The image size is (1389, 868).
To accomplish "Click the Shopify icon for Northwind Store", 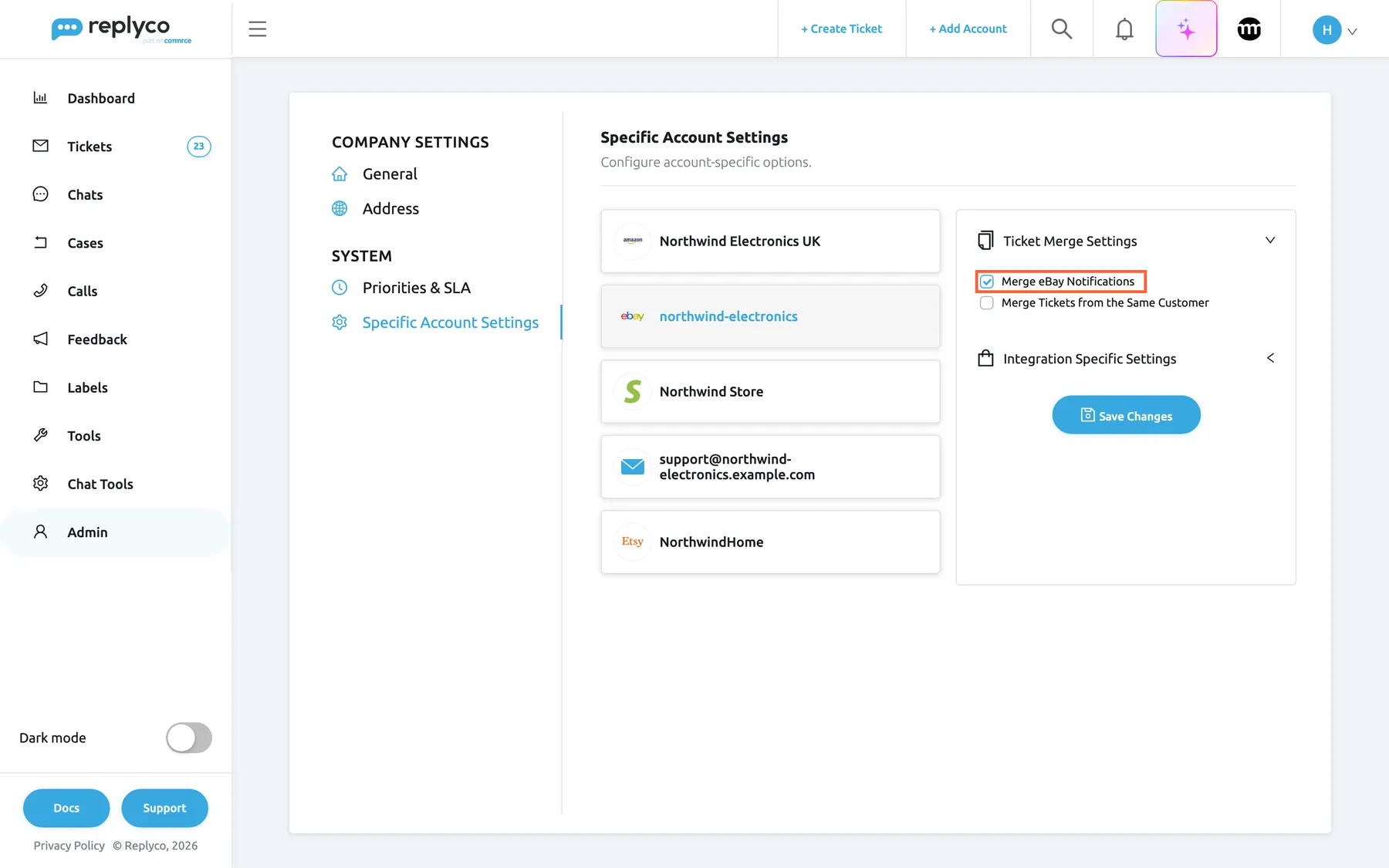I will [x=633, y=391].
